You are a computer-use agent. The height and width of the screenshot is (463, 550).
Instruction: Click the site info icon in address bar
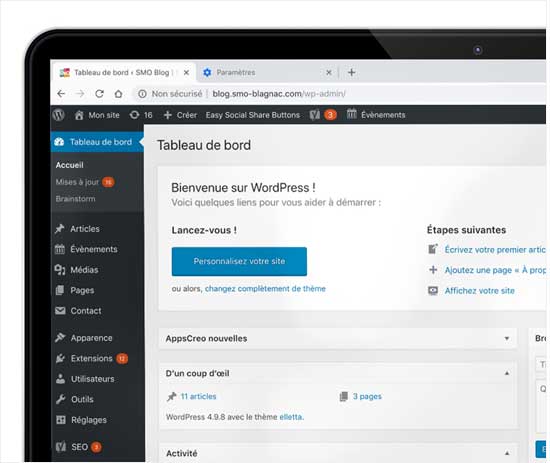142,94
